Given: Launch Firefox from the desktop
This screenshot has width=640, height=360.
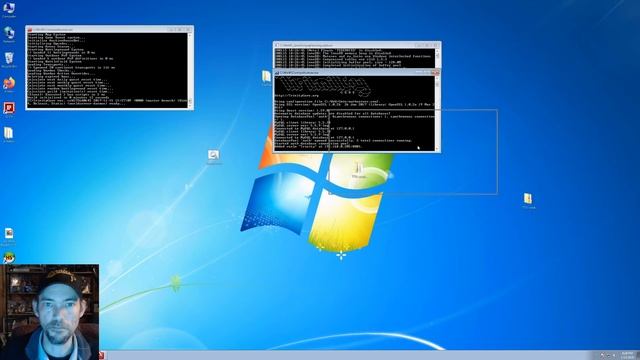Looking at the screenshot, I should 9,83.
